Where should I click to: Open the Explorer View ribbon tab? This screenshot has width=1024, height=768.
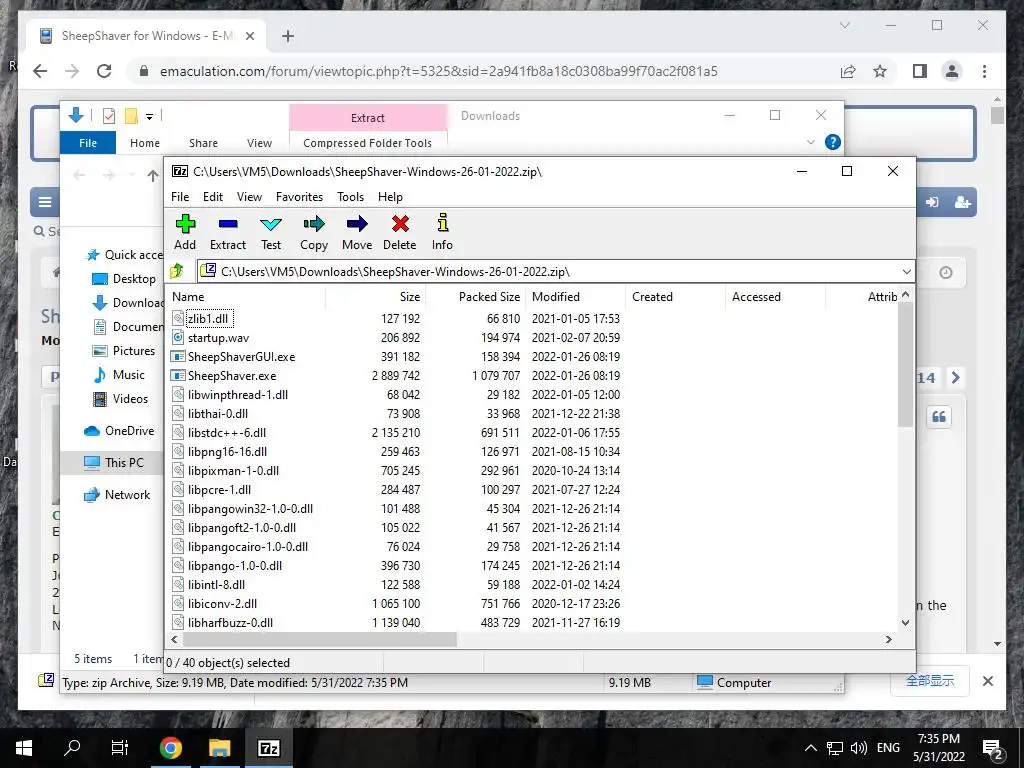tap(259, 143)
